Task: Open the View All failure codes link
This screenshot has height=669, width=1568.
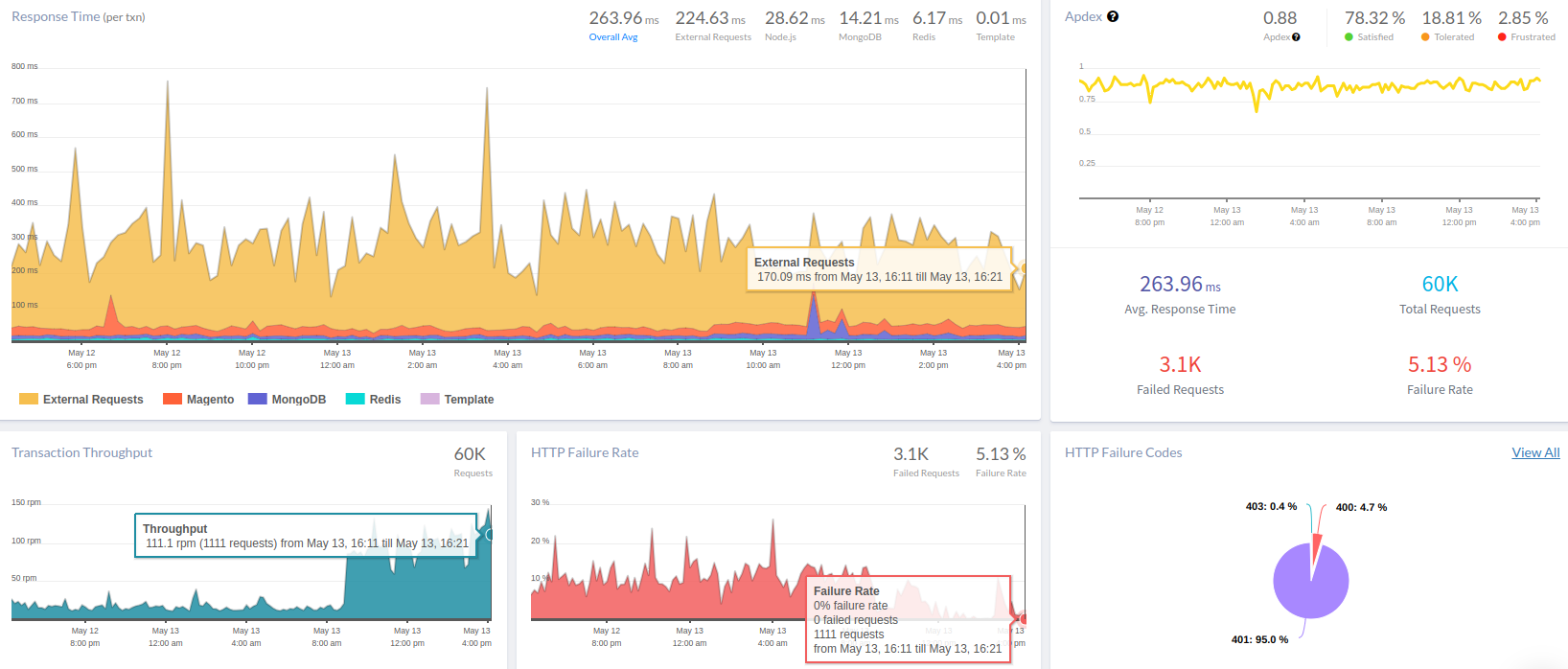Action: [1535, 452]
